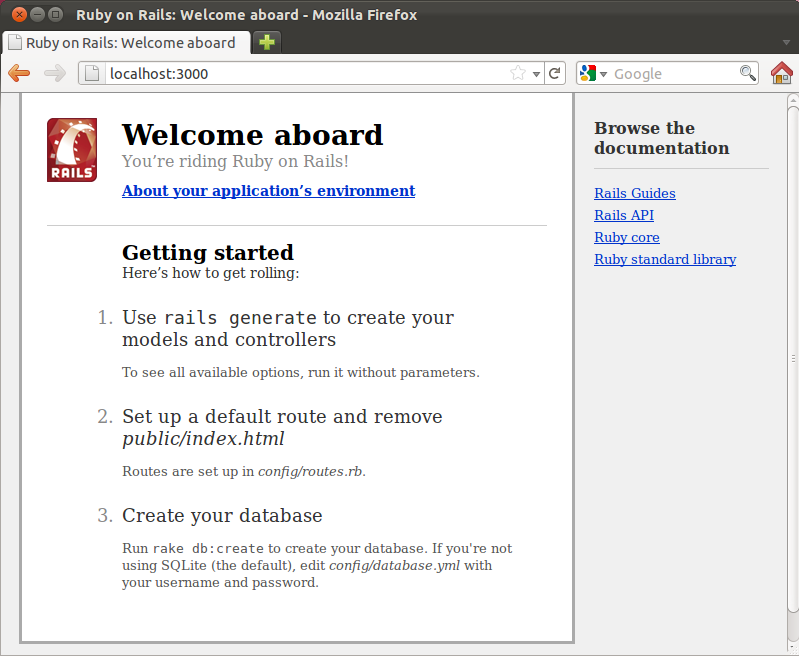Open the Google search engine selector
This screenshot has height=656, width=799.
click(x=593, y=73)
